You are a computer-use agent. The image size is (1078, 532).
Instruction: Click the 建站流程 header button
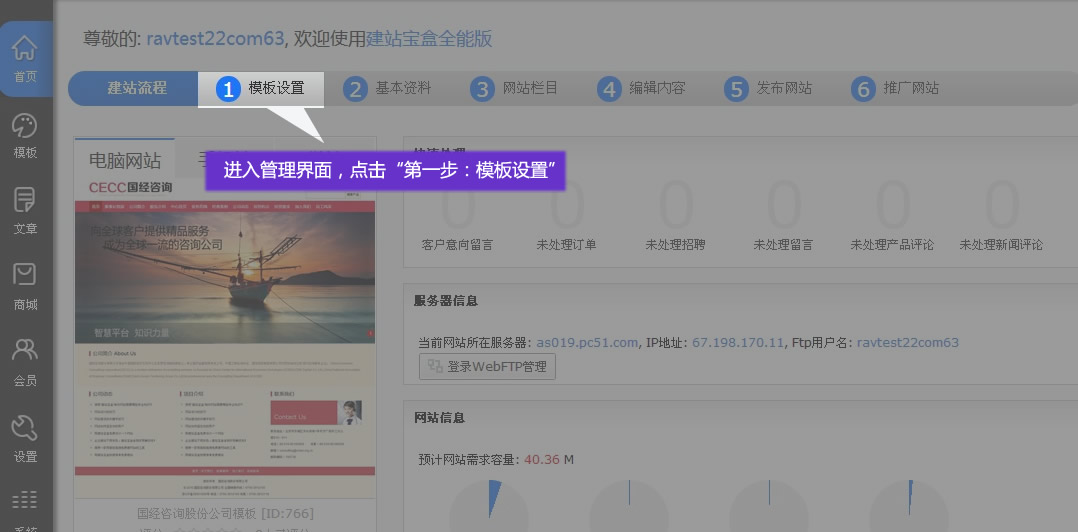tap(137, 88)
